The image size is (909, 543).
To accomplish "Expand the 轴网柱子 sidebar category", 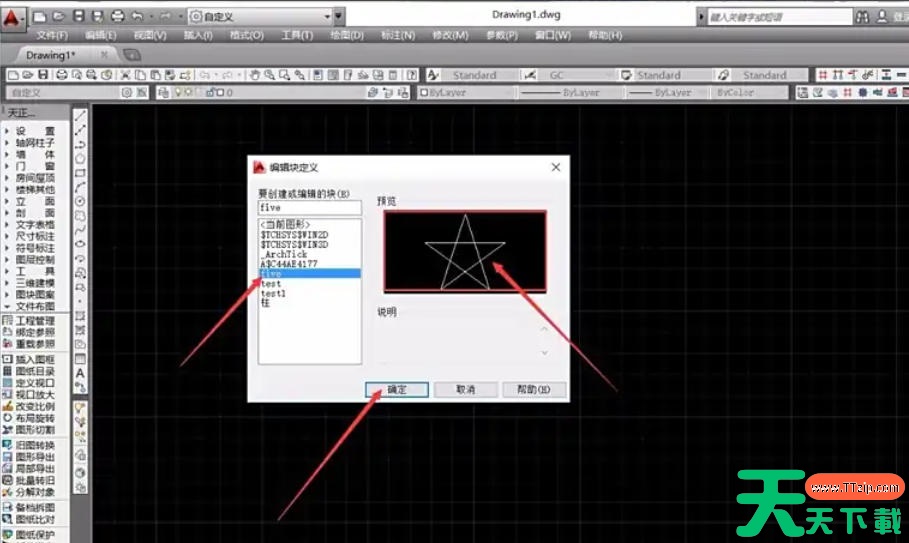I will 35,142.
